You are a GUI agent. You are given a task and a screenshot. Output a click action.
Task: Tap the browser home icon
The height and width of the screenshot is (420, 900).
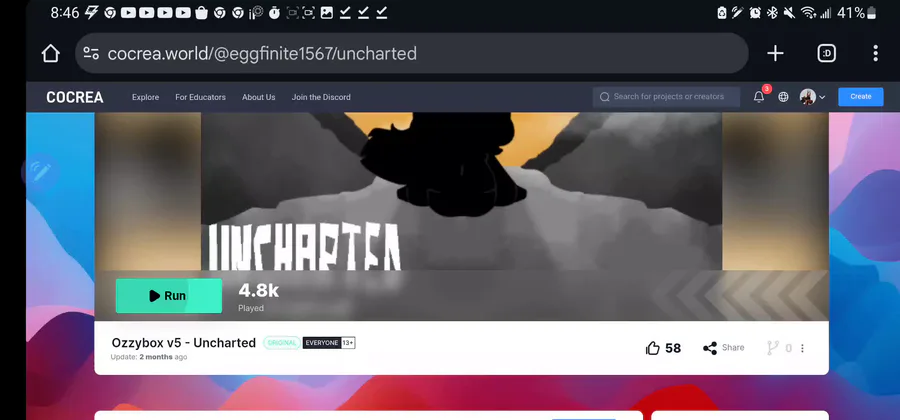tap(51, 53)
